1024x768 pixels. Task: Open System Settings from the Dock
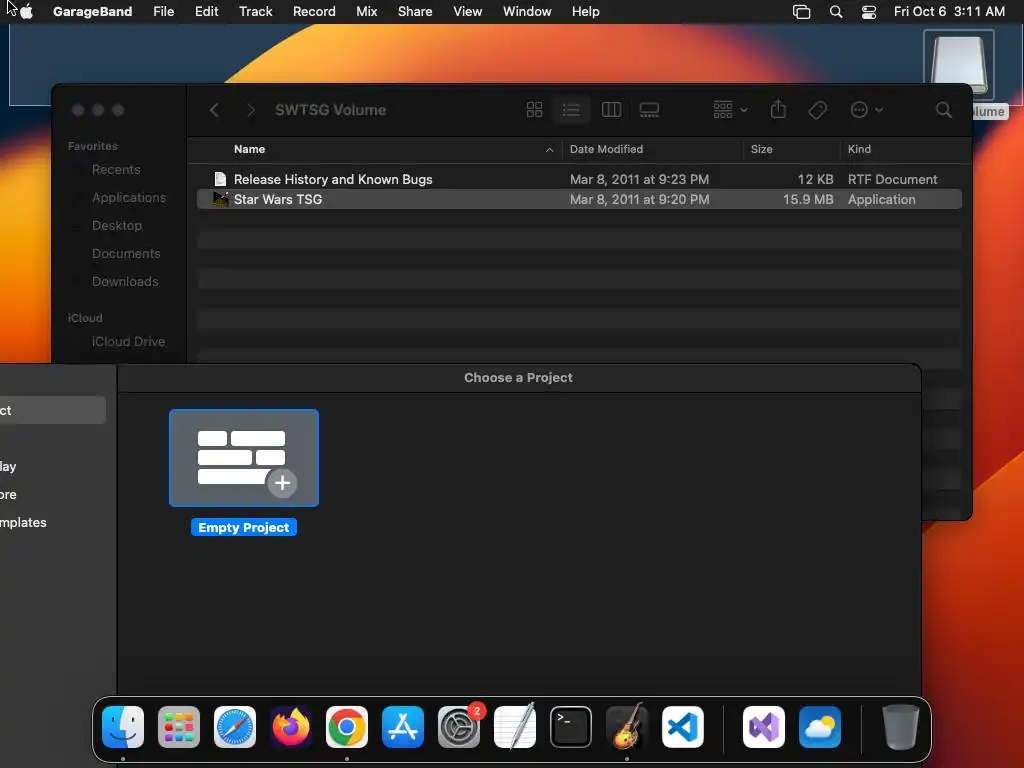pyautogui.click(x=459, y=727)
